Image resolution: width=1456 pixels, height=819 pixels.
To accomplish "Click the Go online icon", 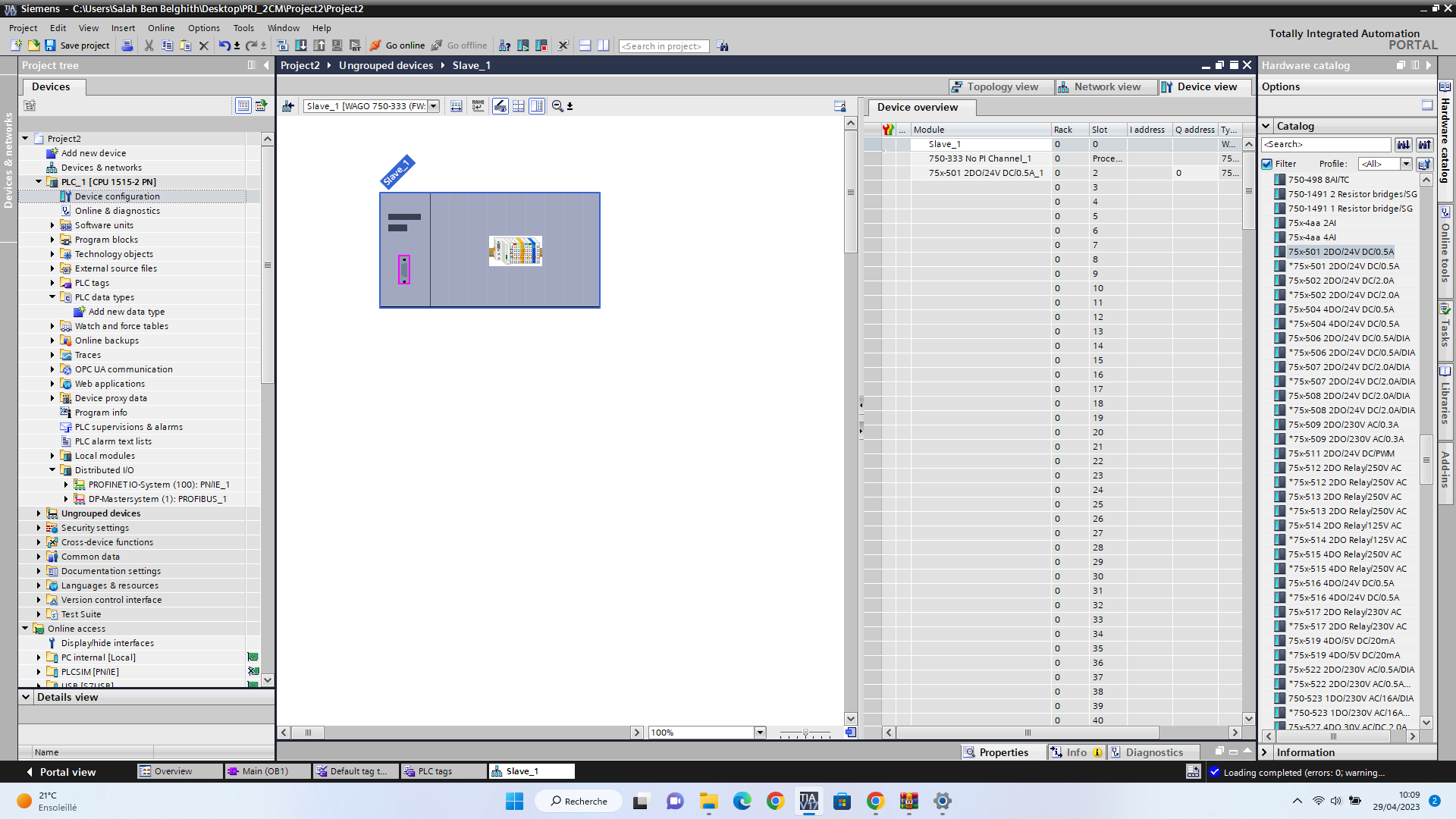I will coord(375,45).
